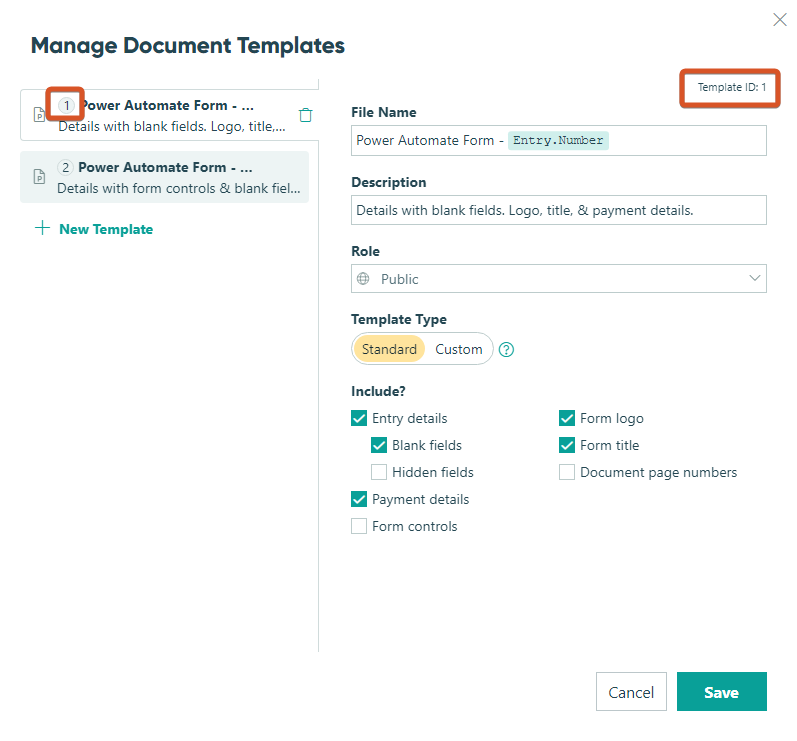Click the Save button

721,692
